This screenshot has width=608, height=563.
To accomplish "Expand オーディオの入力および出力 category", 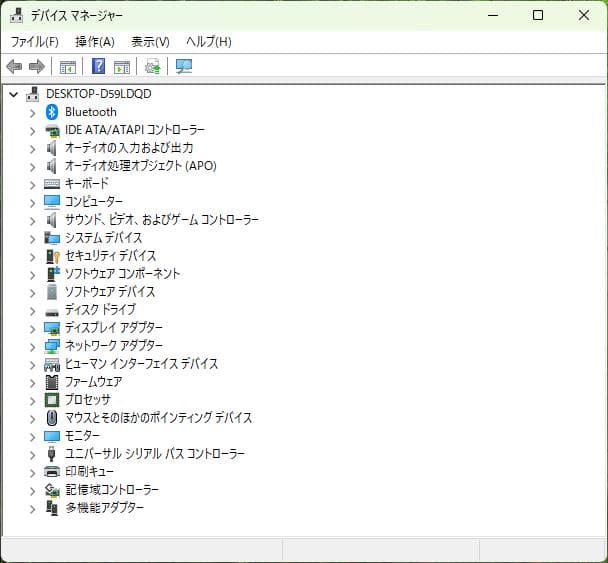I will tap(33, 149).
